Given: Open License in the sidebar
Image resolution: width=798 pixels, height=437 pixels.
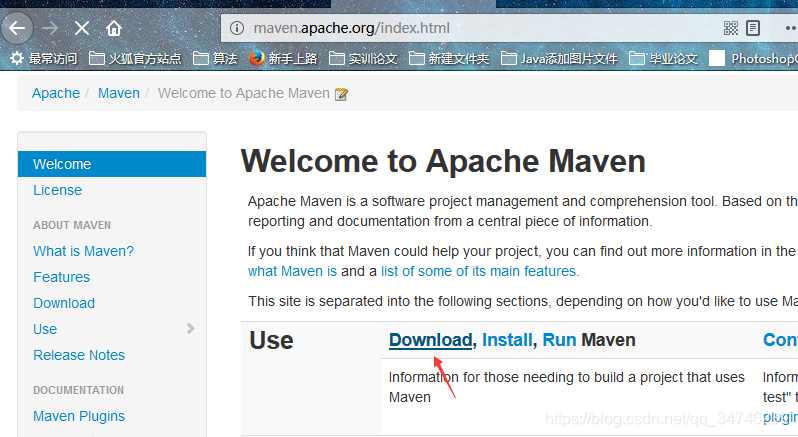Looking at the screenshot, I should click(x=58, y=190).
